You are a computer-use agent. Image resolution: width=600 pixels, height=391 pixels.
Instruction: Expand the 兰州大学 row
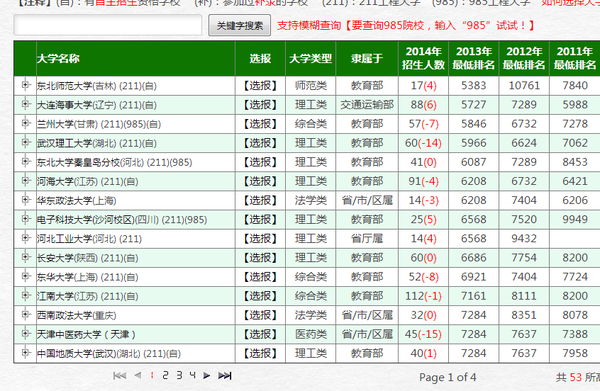click(x=26, y=123)
